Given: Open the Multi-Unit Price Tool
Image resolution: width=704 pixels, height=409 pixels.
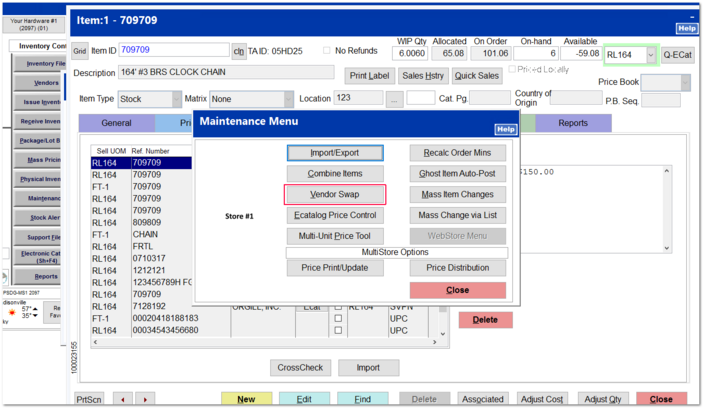Looking at the screenshot, I should click(335, 236).
